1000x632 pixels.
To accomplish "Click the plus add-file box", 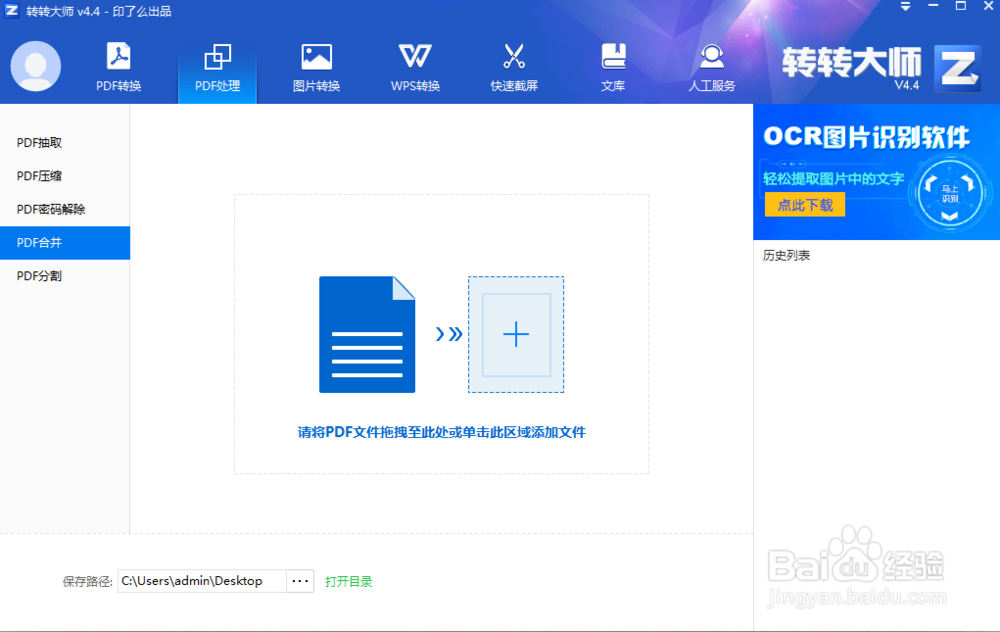I will pos(516,334).
